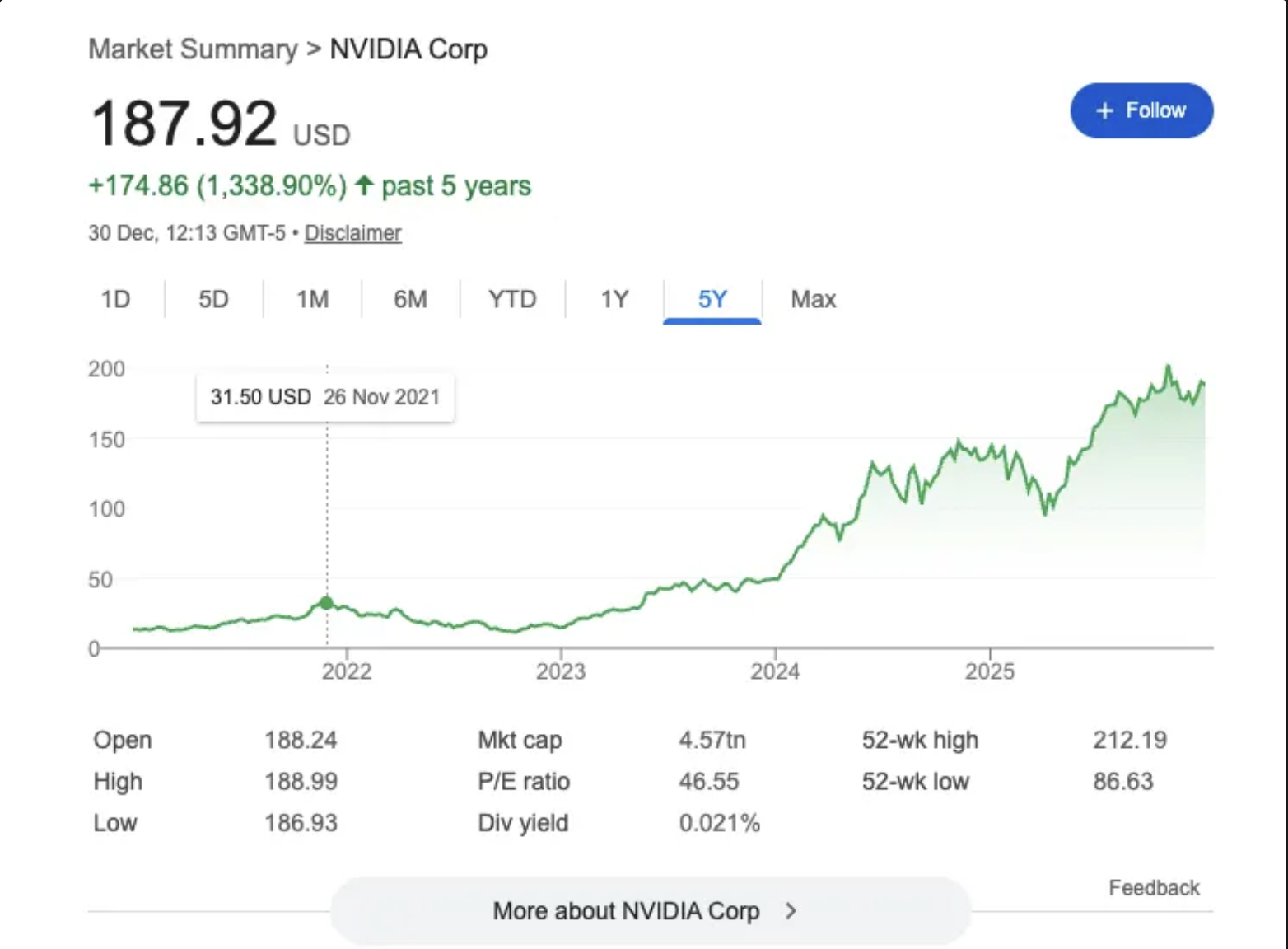Open the 6M price chart

point(412,300)
